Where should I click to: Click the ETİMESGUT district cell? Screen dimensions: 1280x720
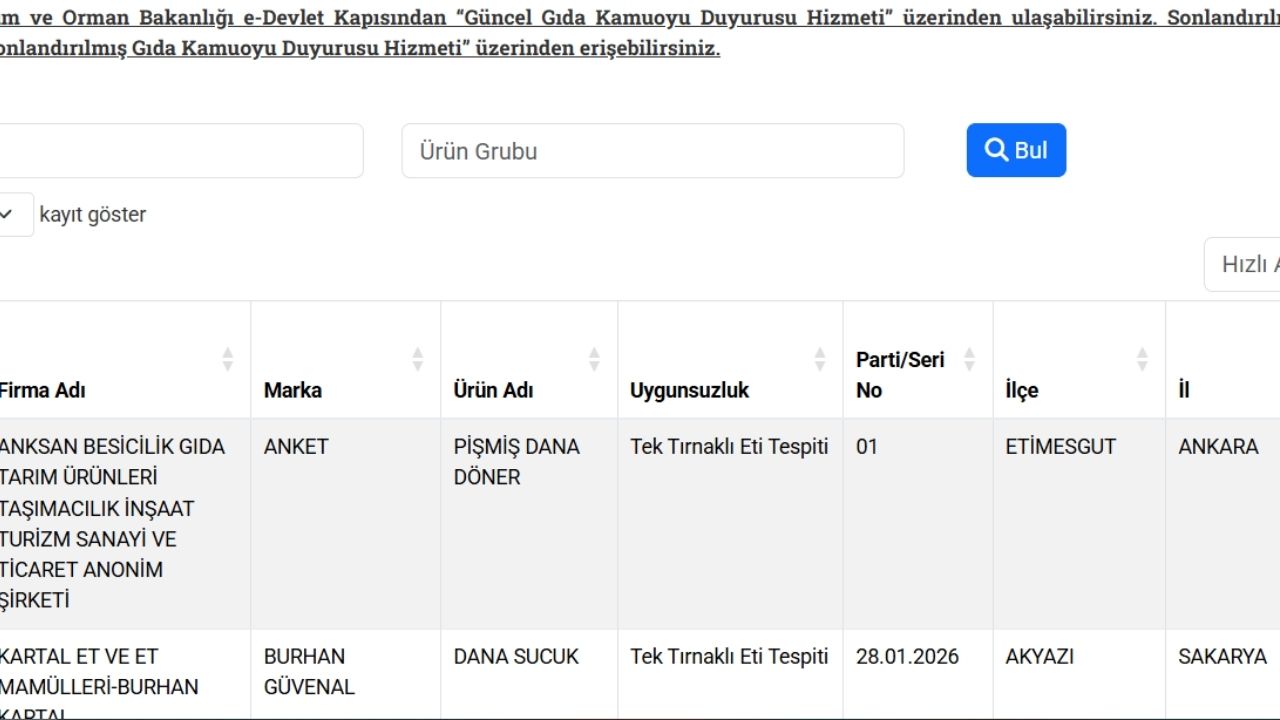[x=1061, y=446]
